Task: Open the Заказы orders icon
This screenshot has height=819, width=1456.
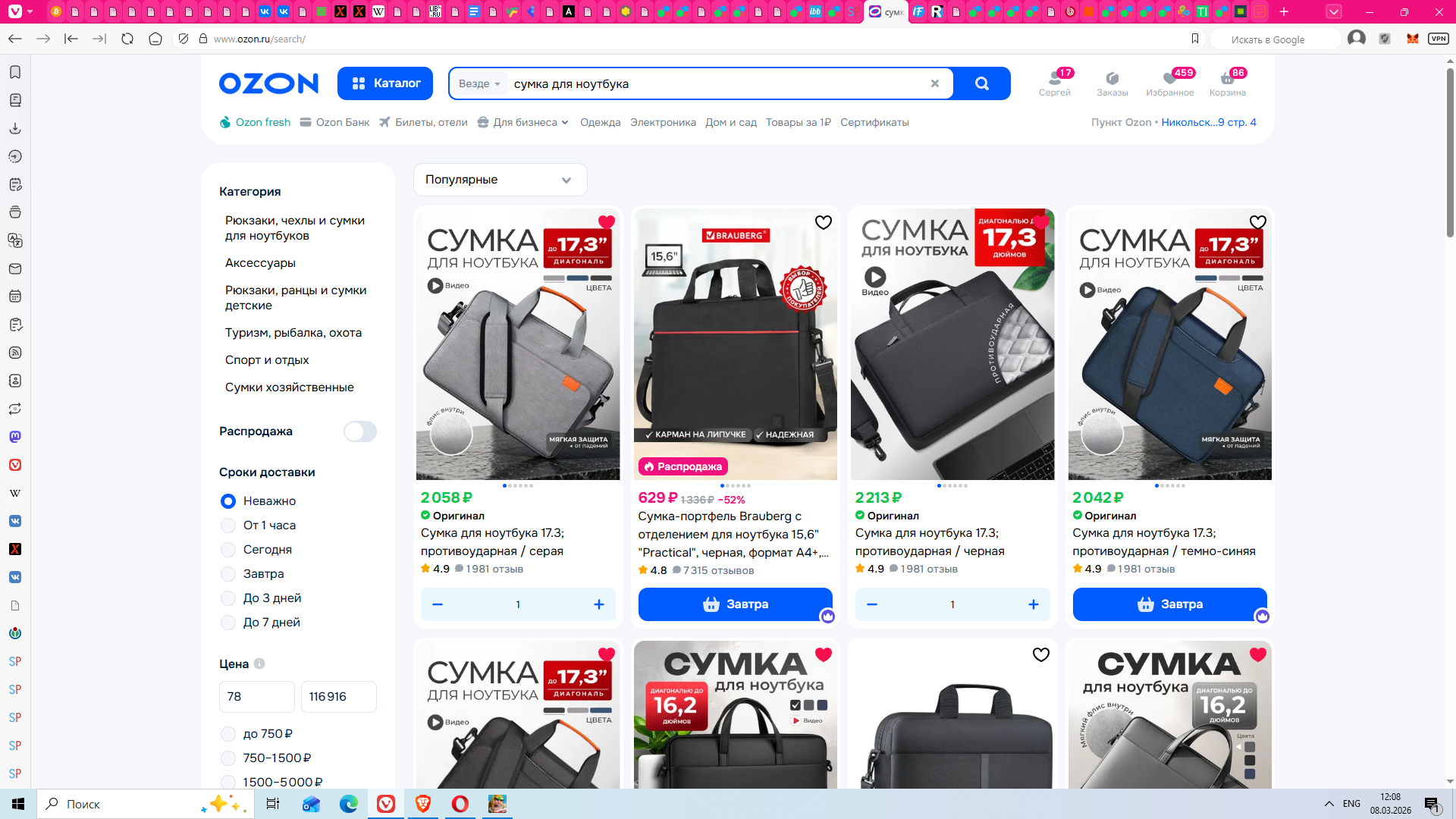Action: click(x=1112, y=79)
